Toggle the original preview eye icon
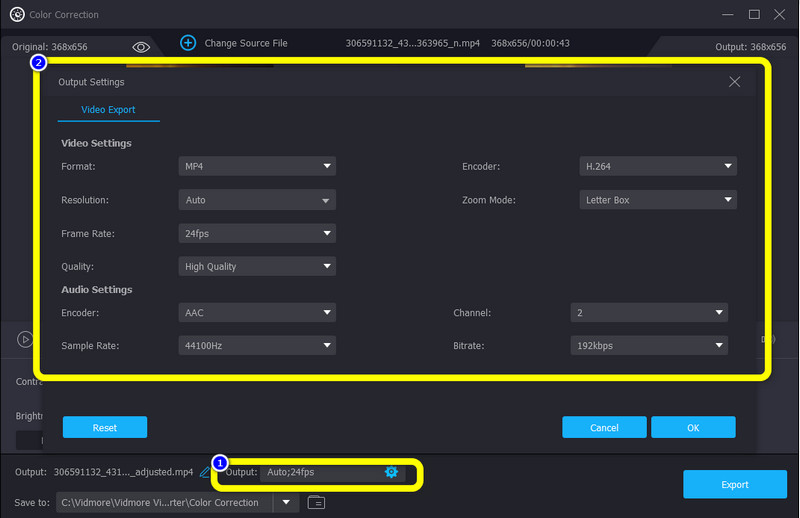The height and width of the screenshot is (518, 800). (x=141, y=47)
